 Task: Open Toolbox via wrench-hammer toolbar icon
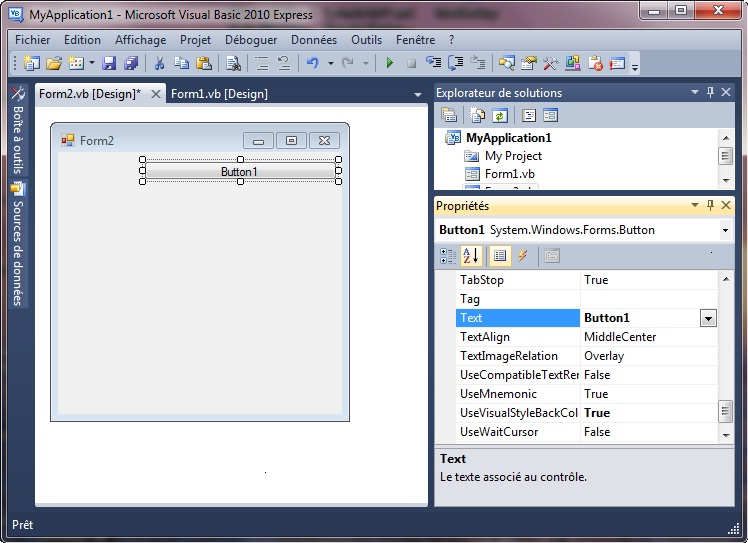pyautogui.click(x=551, y=63)
